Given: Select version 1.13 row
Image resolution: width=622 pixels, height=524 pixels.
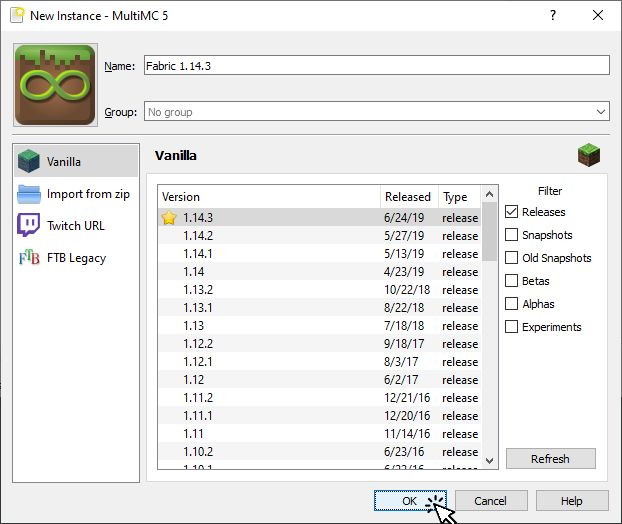Looking at the screenshot, I should [319, 326].
